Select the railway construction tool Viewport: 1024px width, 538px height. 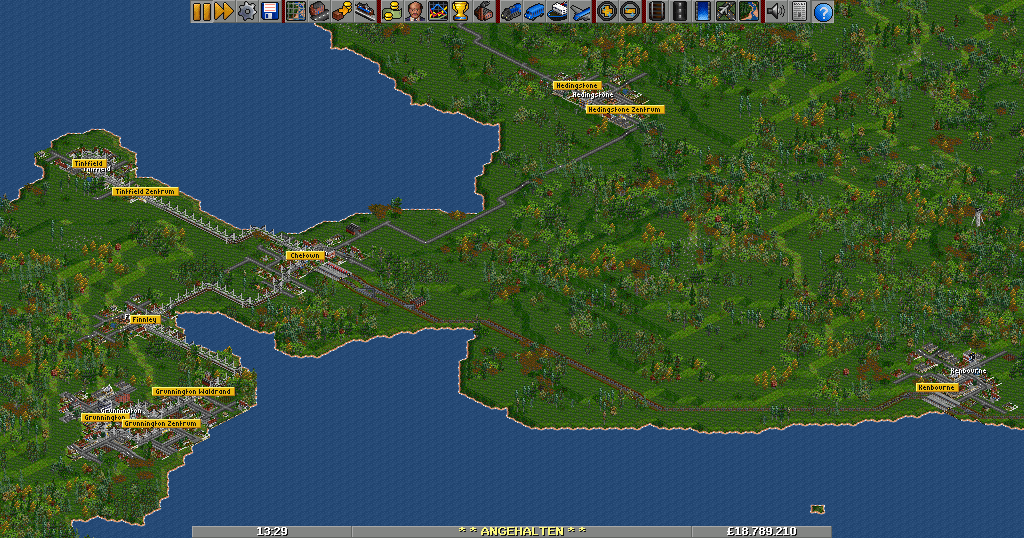coord(654,12)
